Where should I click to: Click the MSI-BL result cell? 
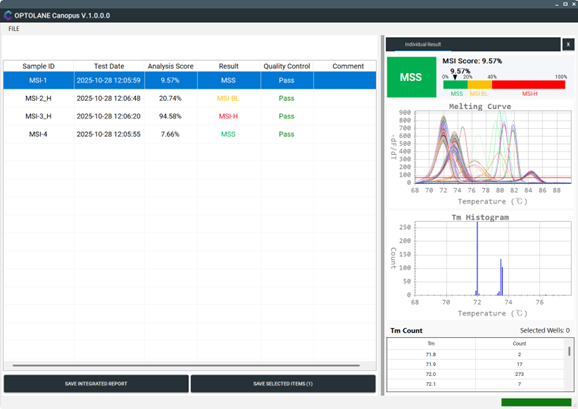point(228,98)
